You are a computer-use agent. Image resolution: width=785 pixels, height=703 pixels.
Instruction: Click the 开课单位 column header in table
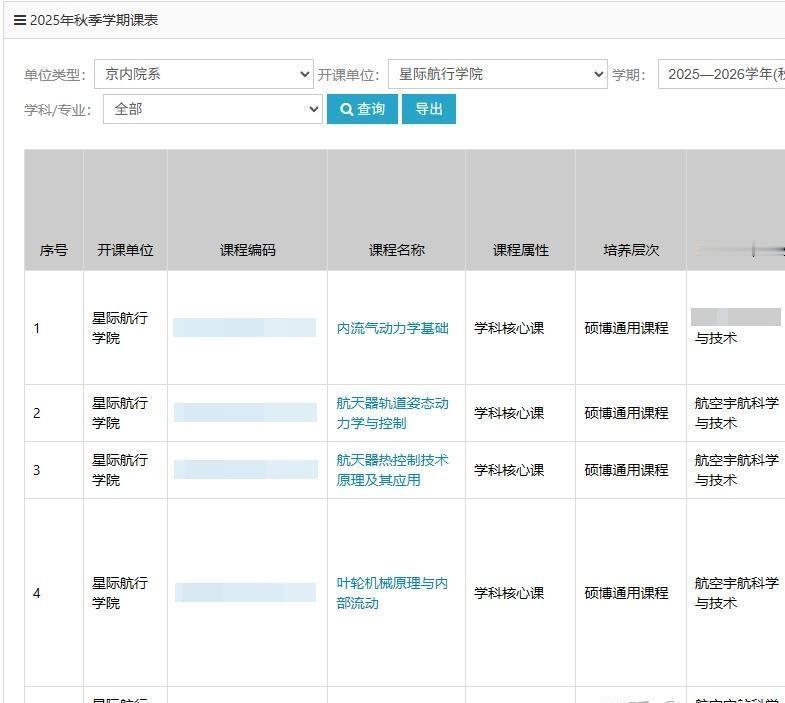pyautogui.click(x=125, y=250)
